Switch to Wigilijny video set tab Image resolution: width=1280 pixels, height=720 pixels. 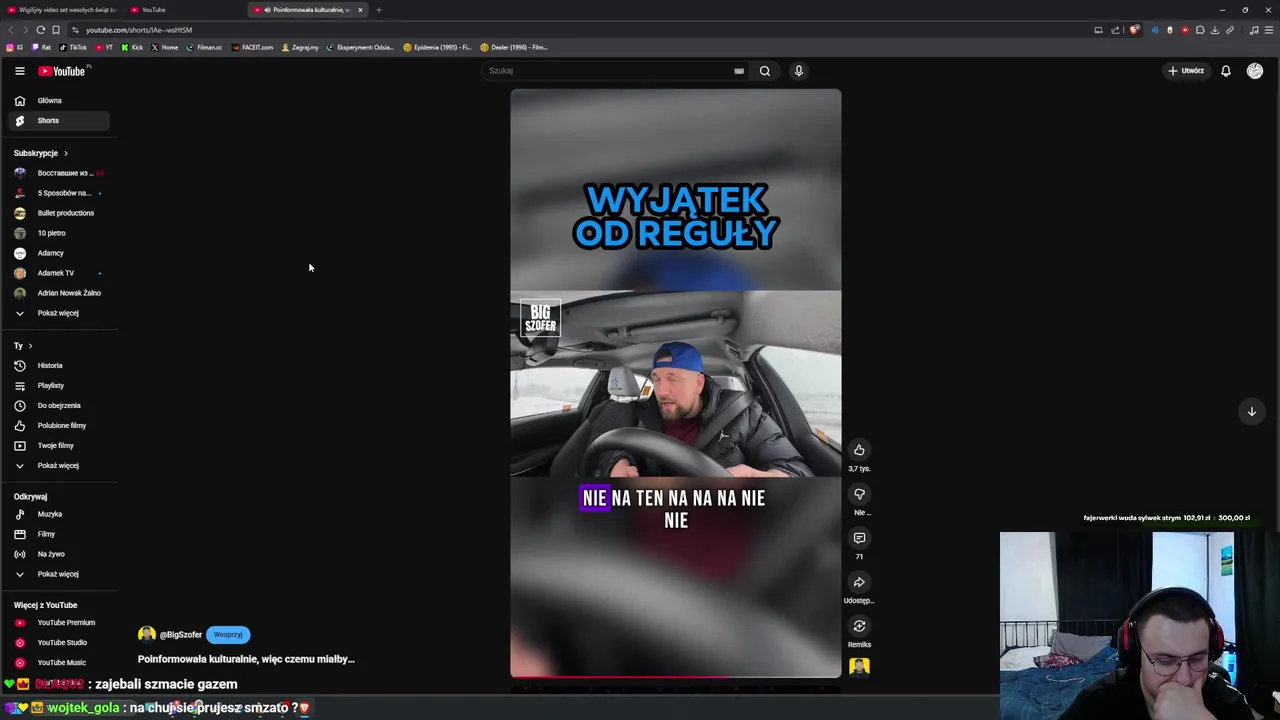62,10
